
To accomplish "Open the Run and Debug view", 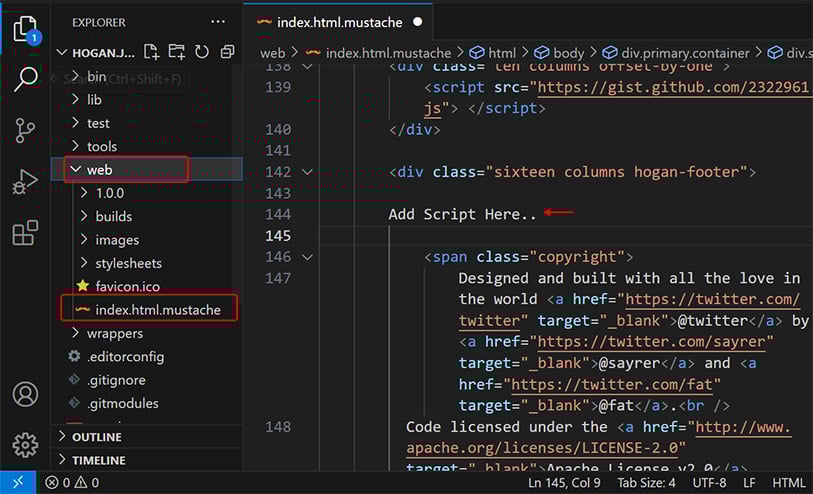I will point(25,182).
